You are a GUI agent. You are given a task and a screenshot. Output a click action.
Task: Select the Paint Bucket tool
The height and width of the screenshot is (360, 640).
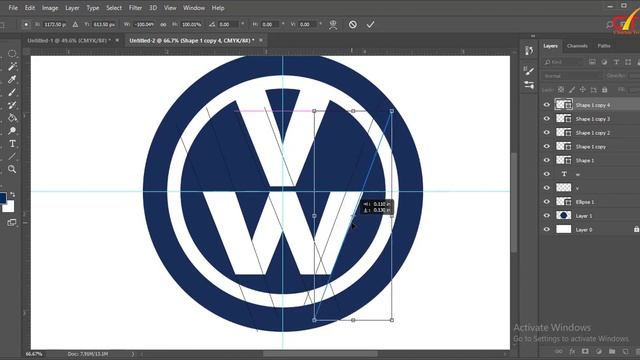pos(12,118)
